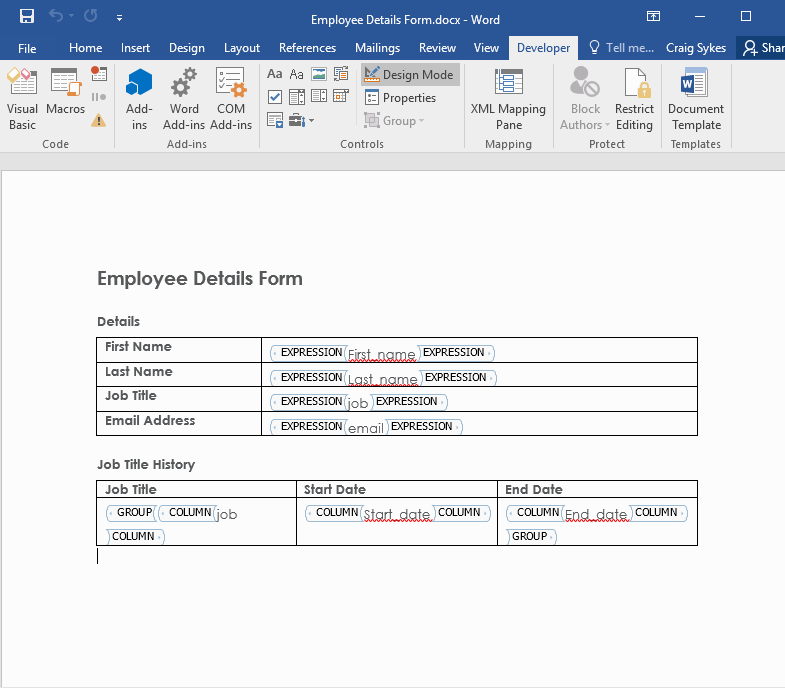
Task: Click the email placeholder in Email Address row
Action: click(366, 428)
